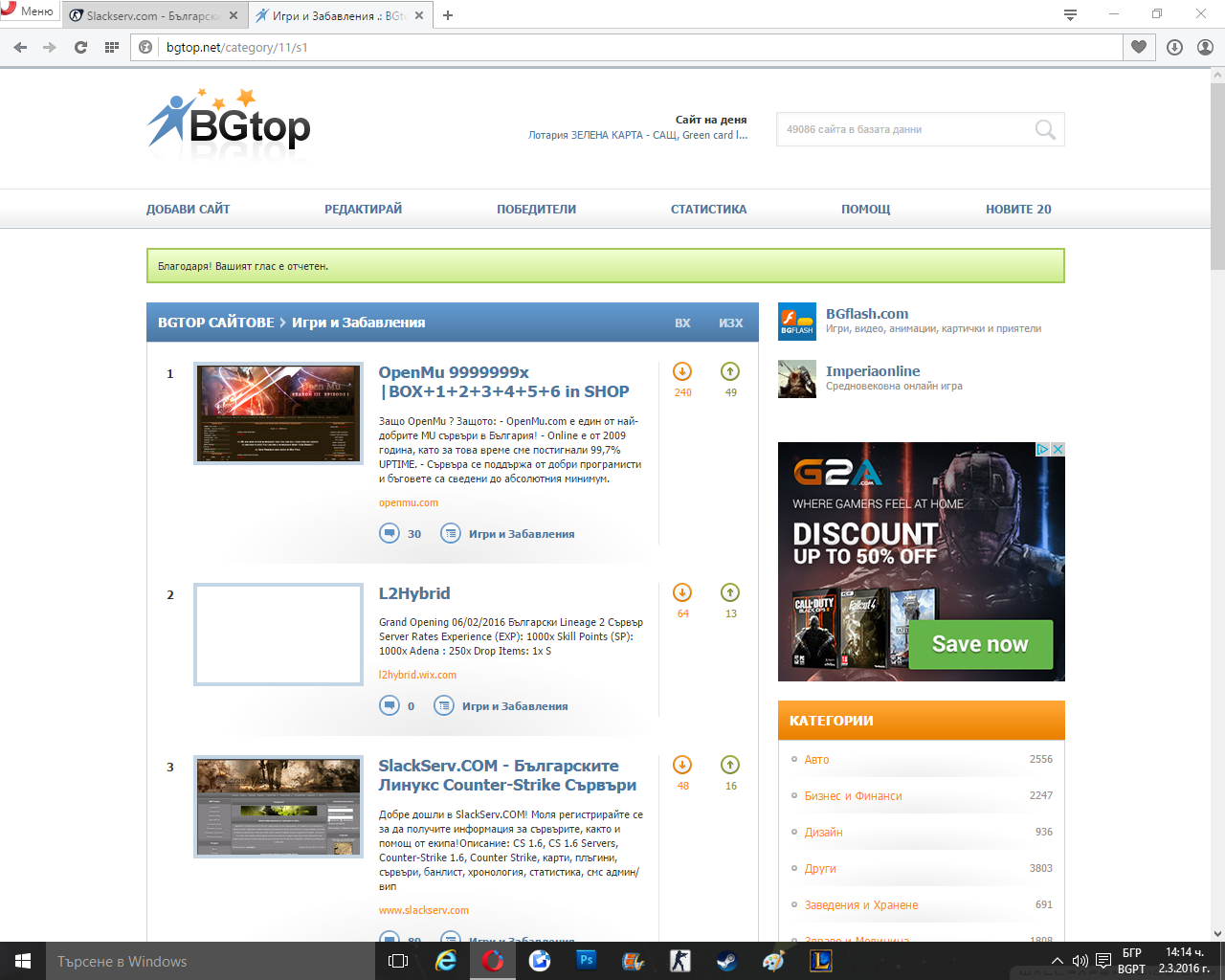The height and width of the screenshot is (980, 1225).
Task: Open Steam from the taskbar
Action: (x=727, y=961)
